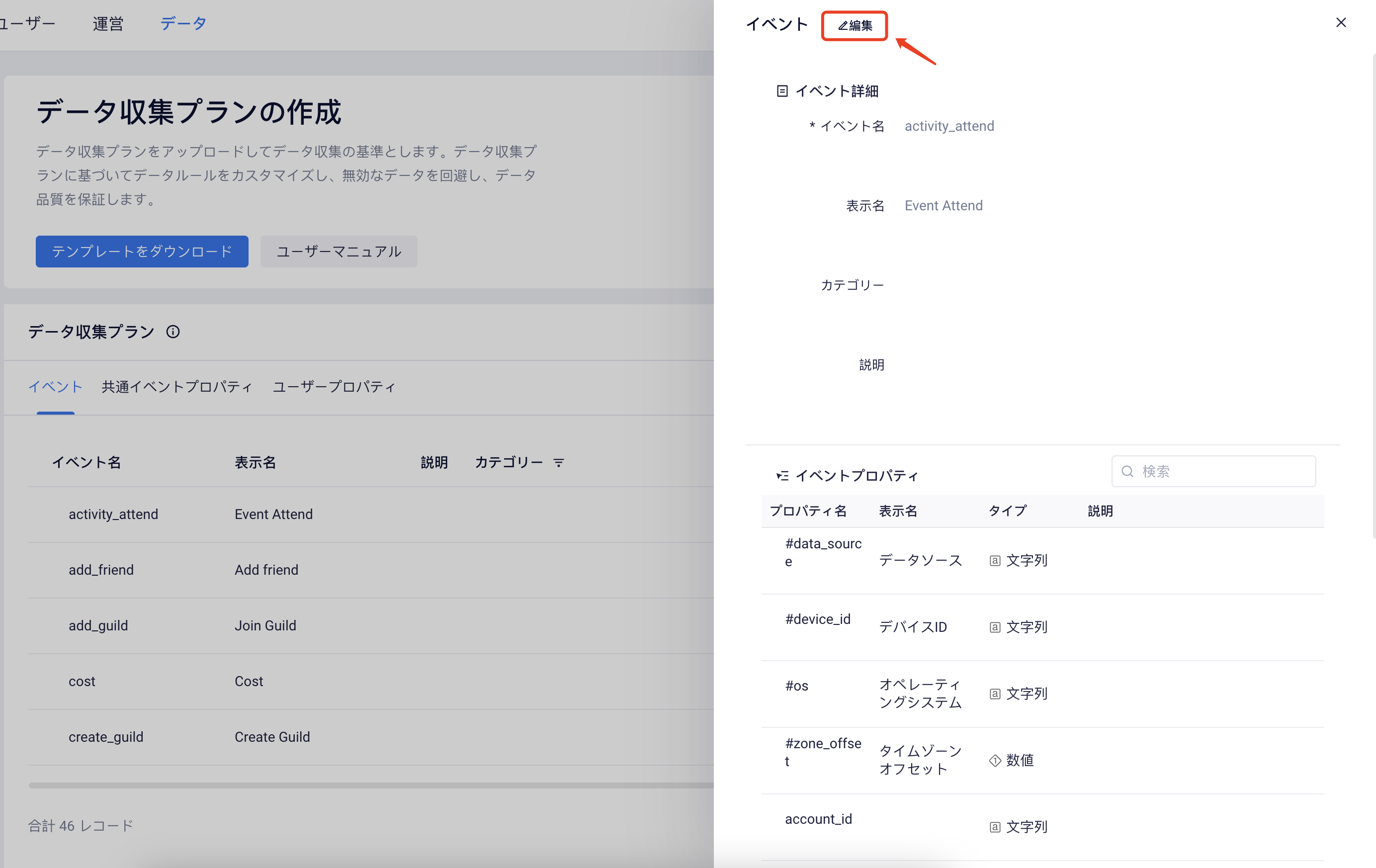Click the account_id property name
The width and height of the screenshot is (1376, 868).
[x=818, y=819]
